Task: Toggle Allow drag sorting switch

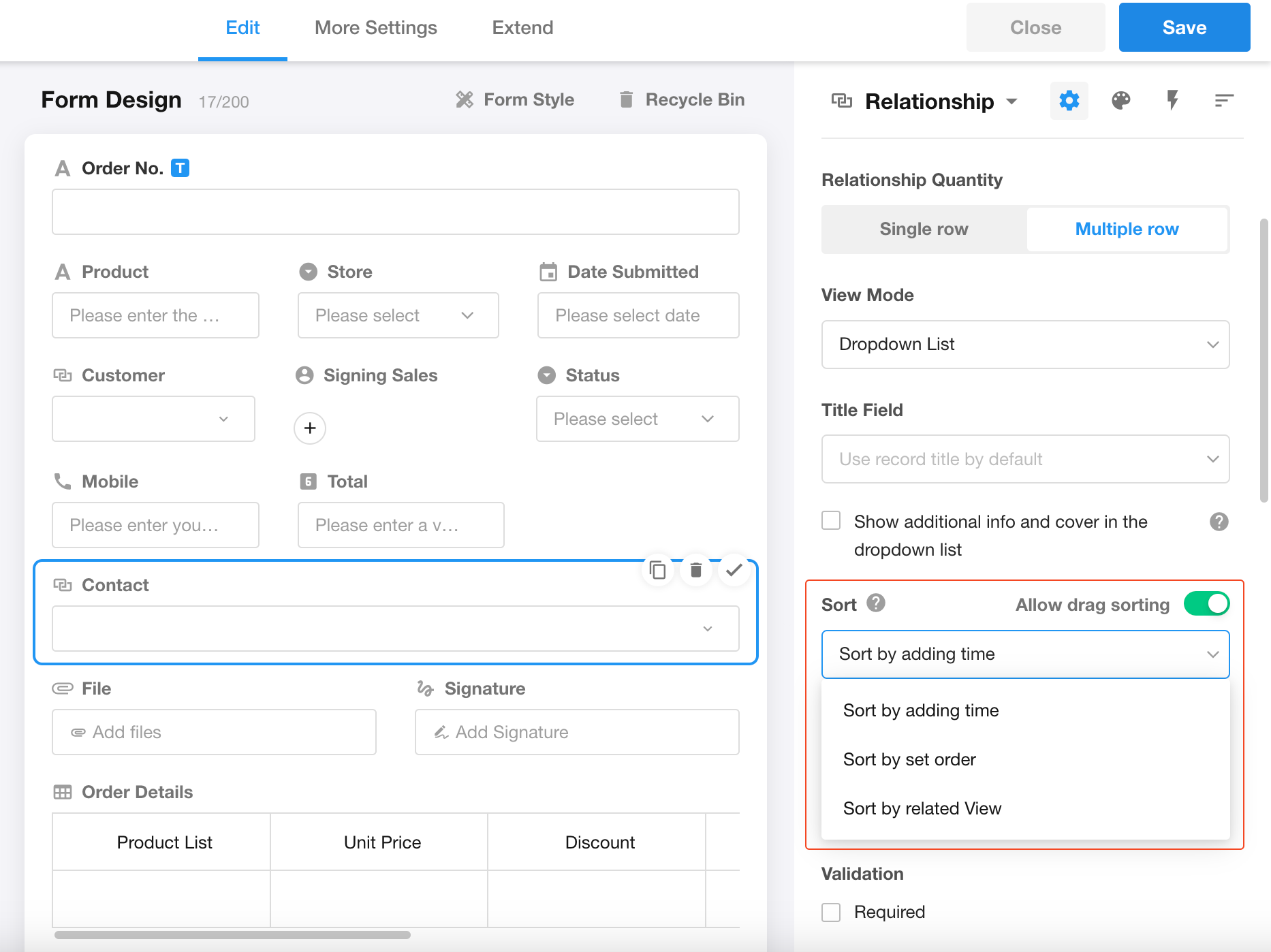Action: (1206, 603)
